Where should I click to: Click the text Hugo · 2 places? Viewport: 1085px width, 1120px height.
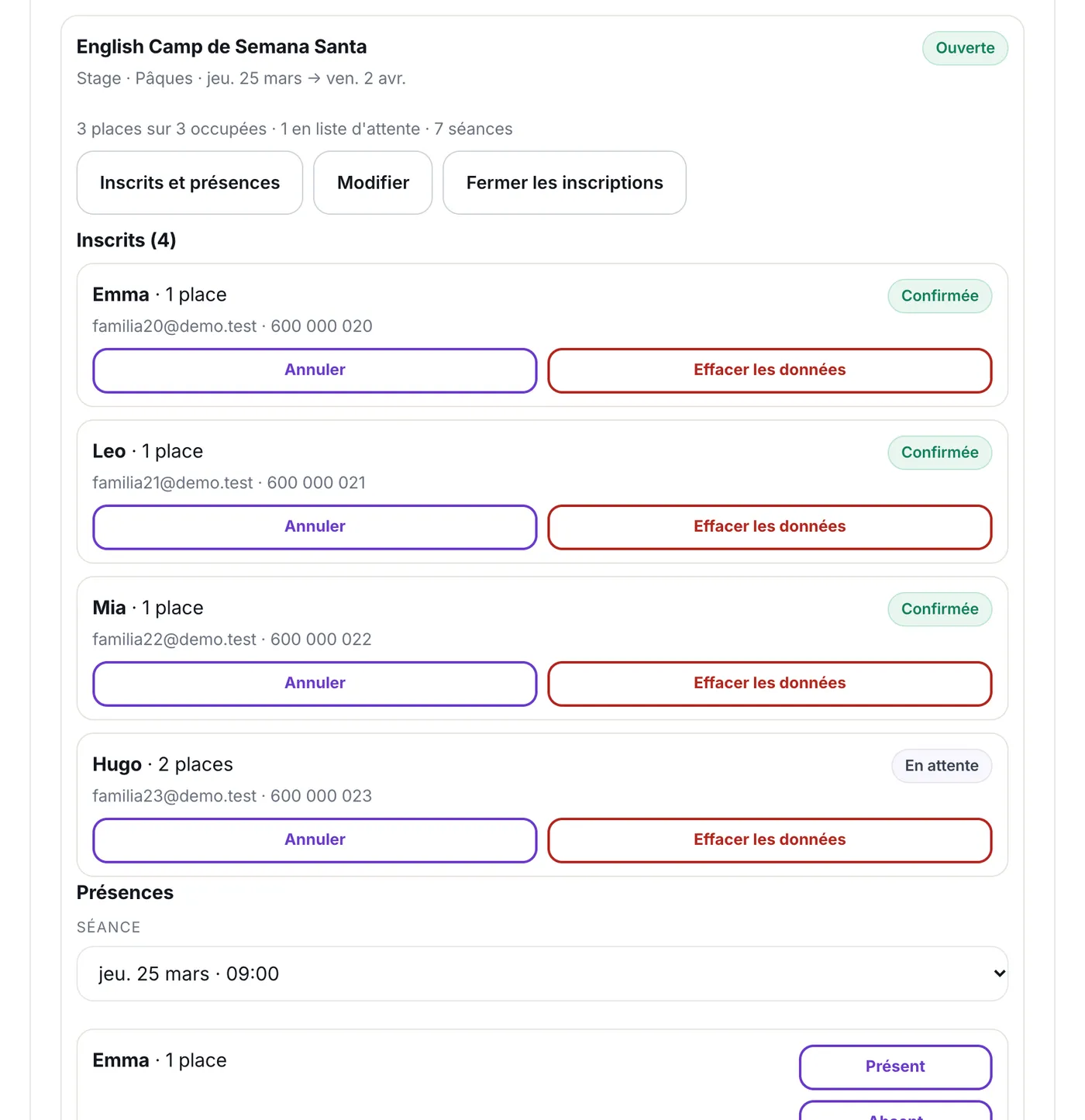(x=163, y=765)
